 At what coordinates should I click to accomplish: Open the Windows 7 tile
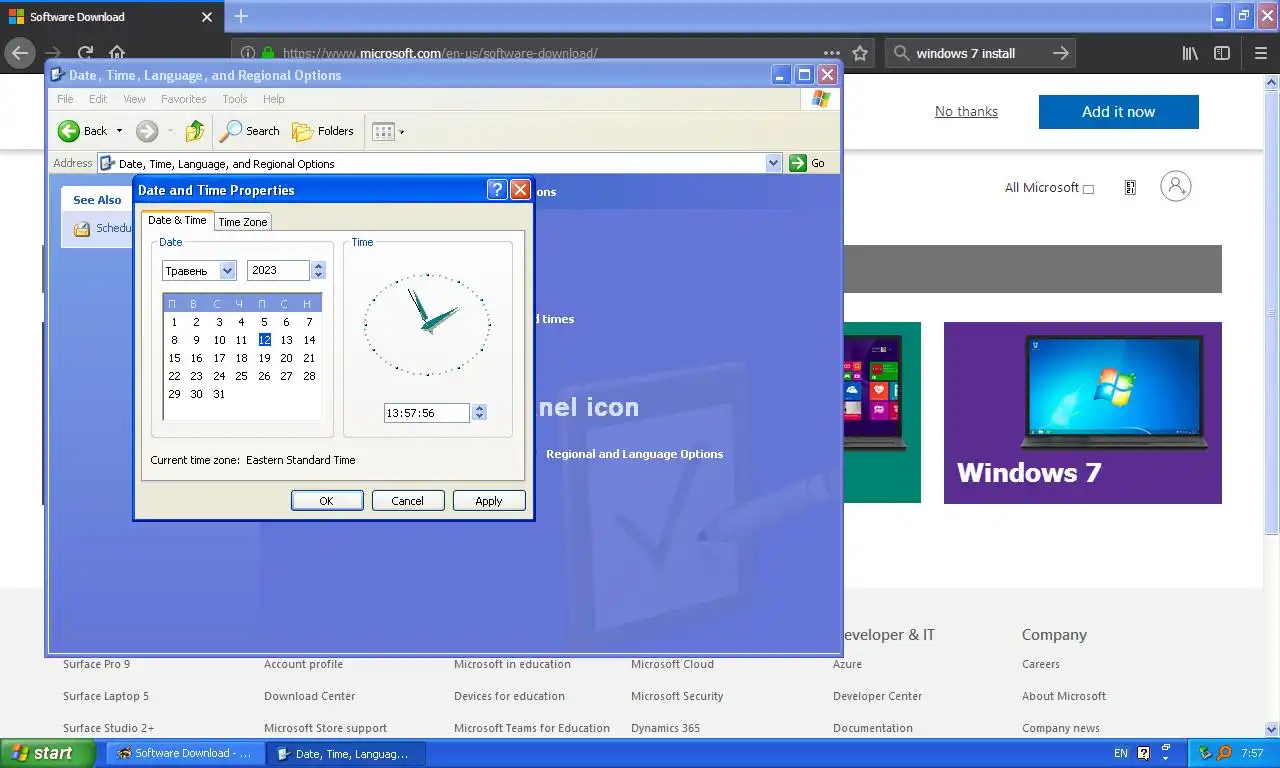1082,412
